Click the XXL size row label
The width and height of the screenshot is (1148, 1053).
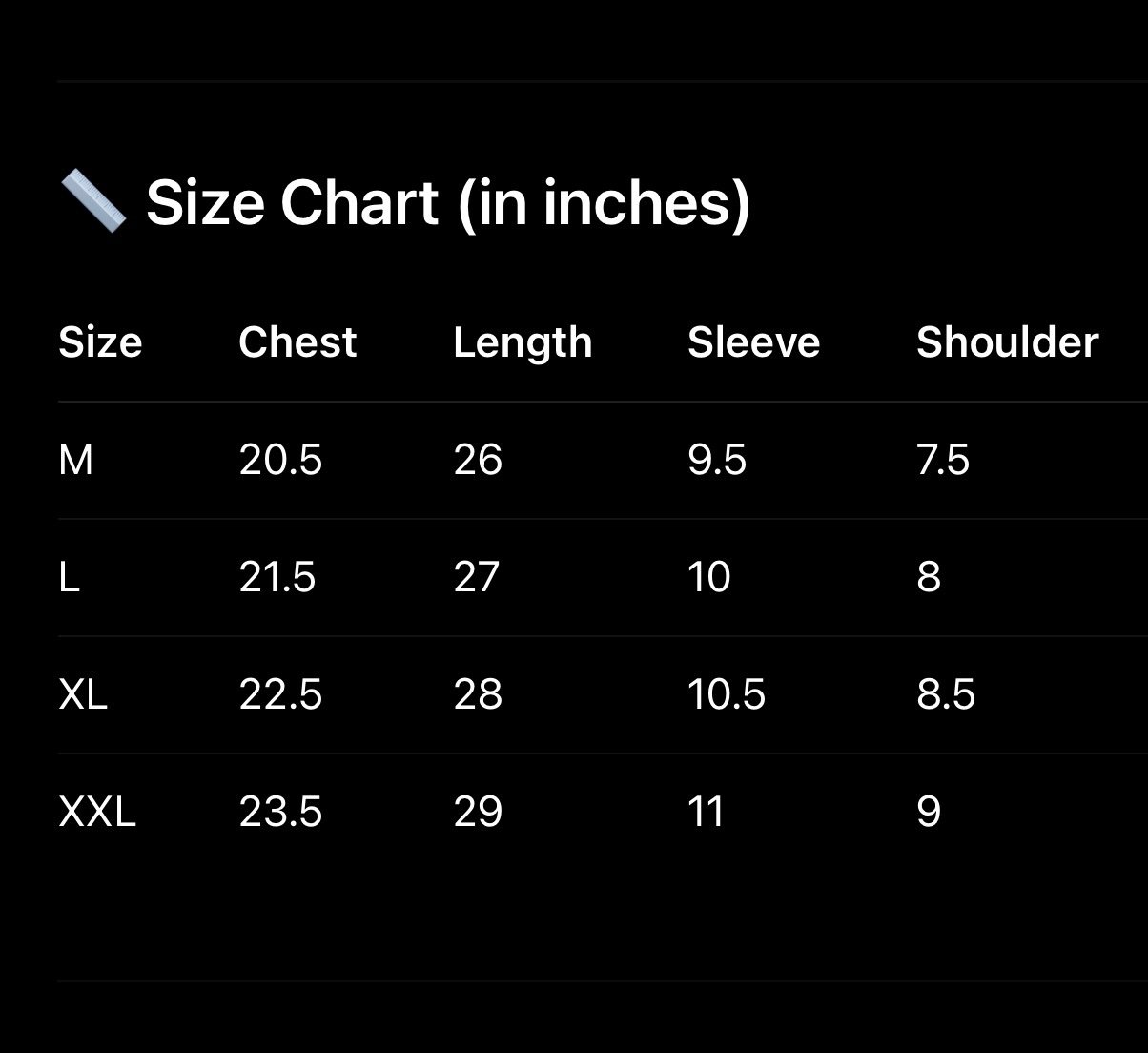pos(97,813)
